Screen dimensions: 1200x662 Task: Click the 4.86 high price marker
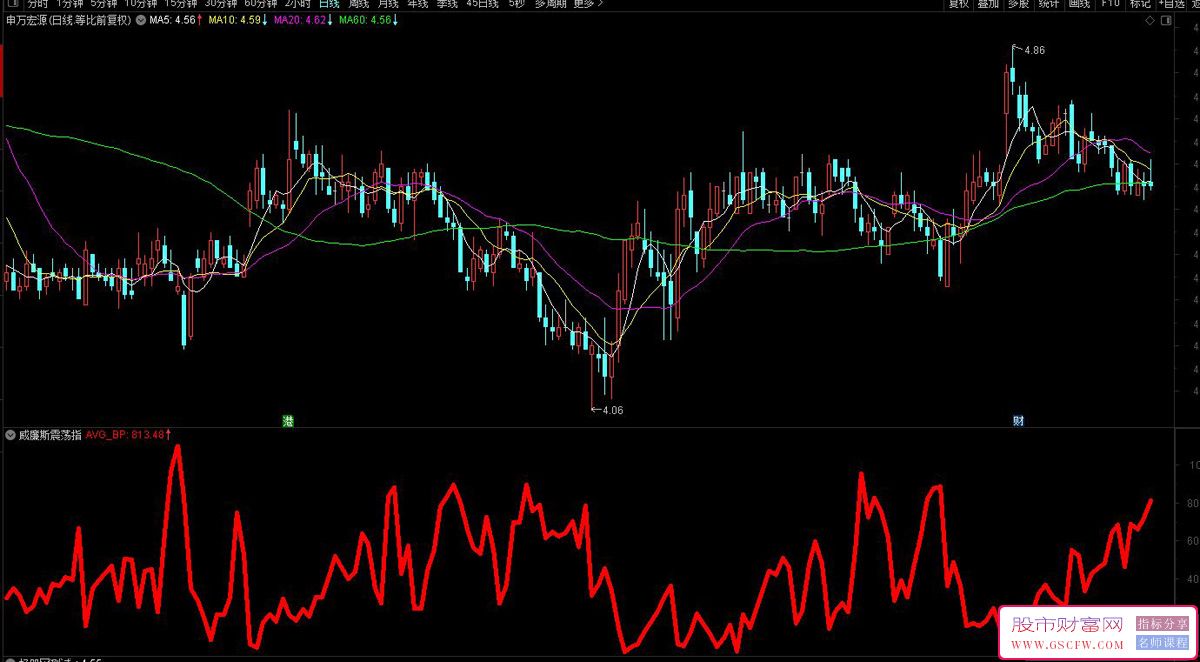[1033, 50]
